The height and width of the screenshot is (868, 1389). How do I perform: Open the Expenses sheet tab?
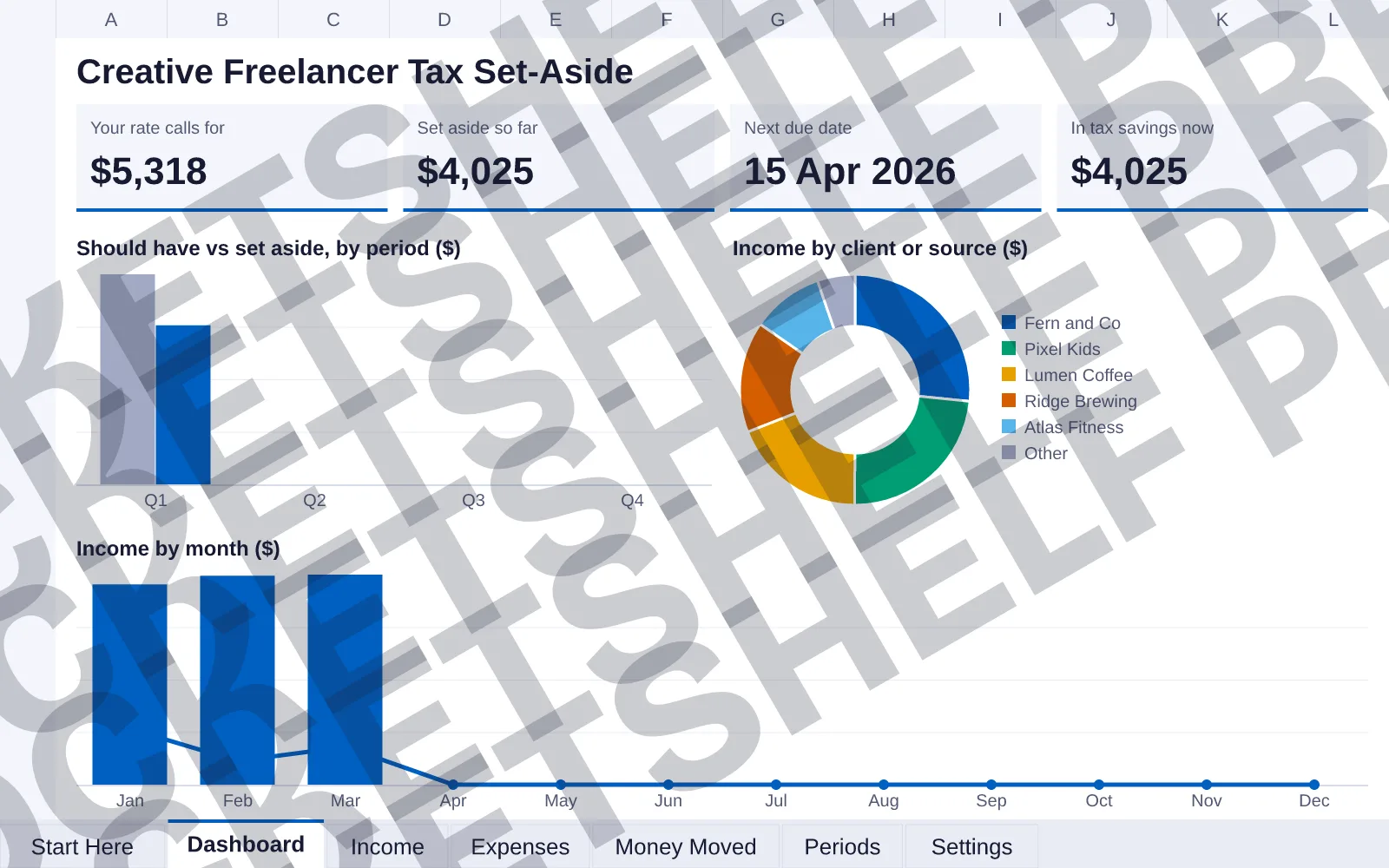pos(520,846)
